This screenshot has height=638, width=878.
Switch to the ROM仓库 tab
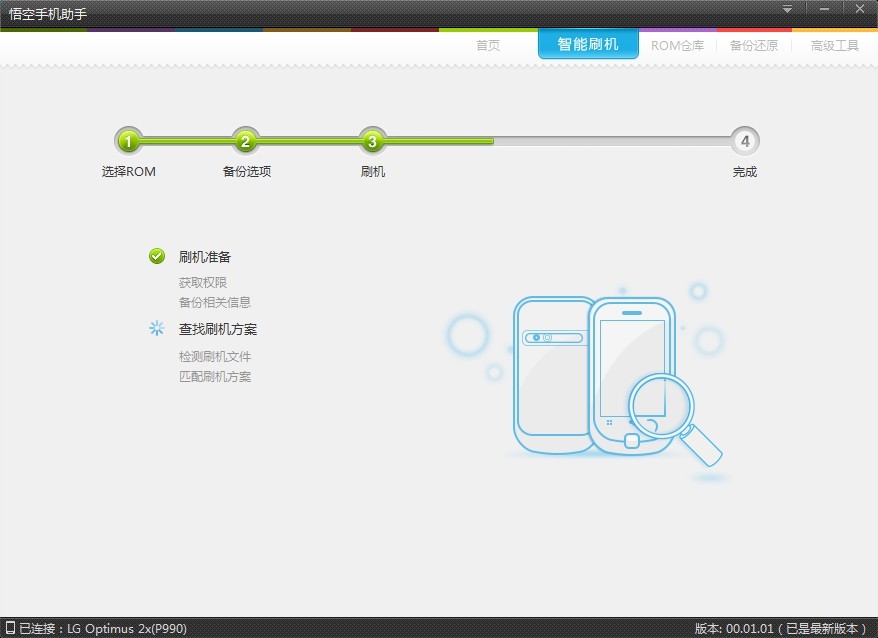pyautogui.click(x=677, y=45)
